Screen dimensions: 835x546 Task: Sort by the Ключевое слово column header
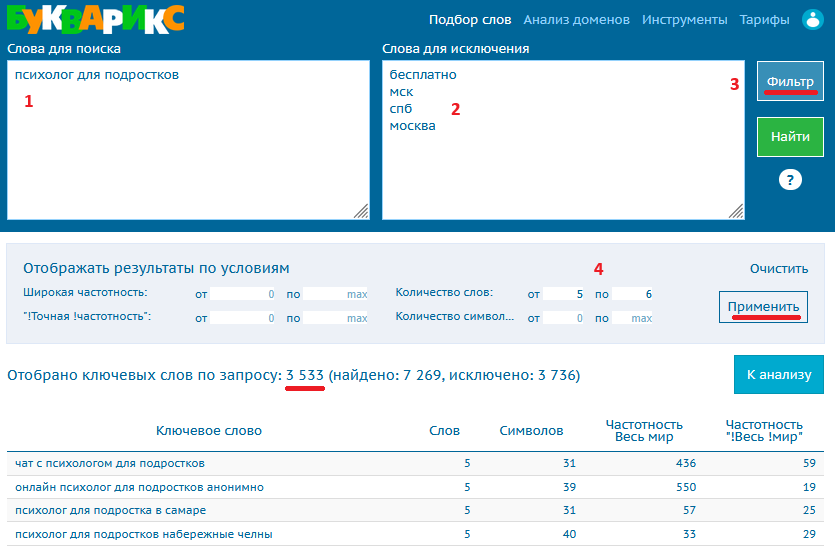209,431
